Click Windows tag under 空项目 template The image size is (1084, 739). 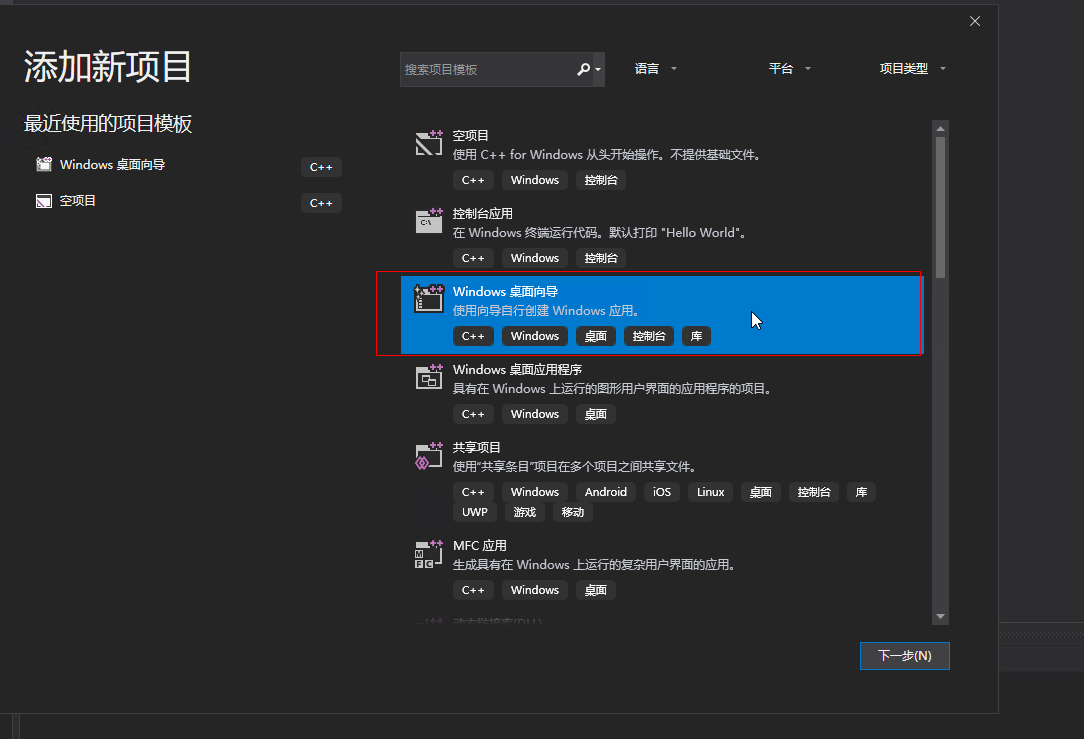(x=534, y=180)
